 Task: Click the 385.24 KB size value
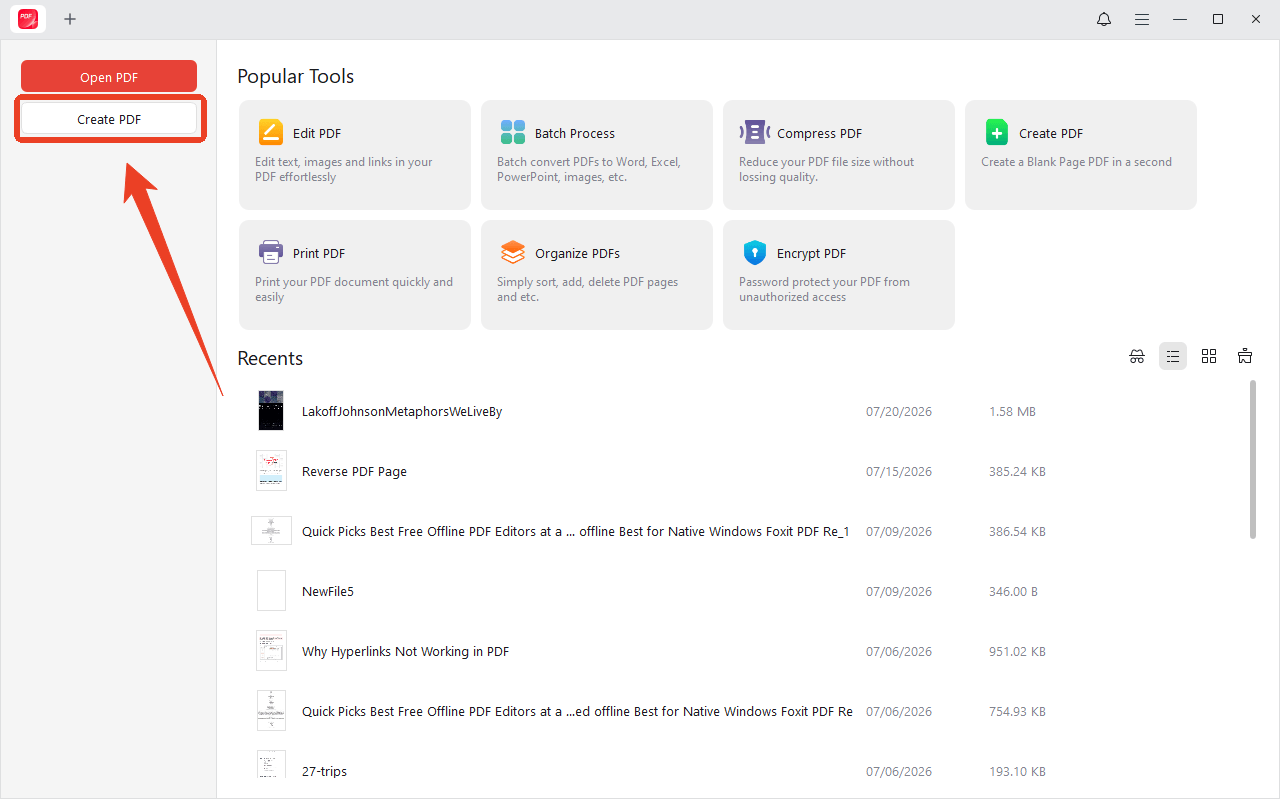1017,472
